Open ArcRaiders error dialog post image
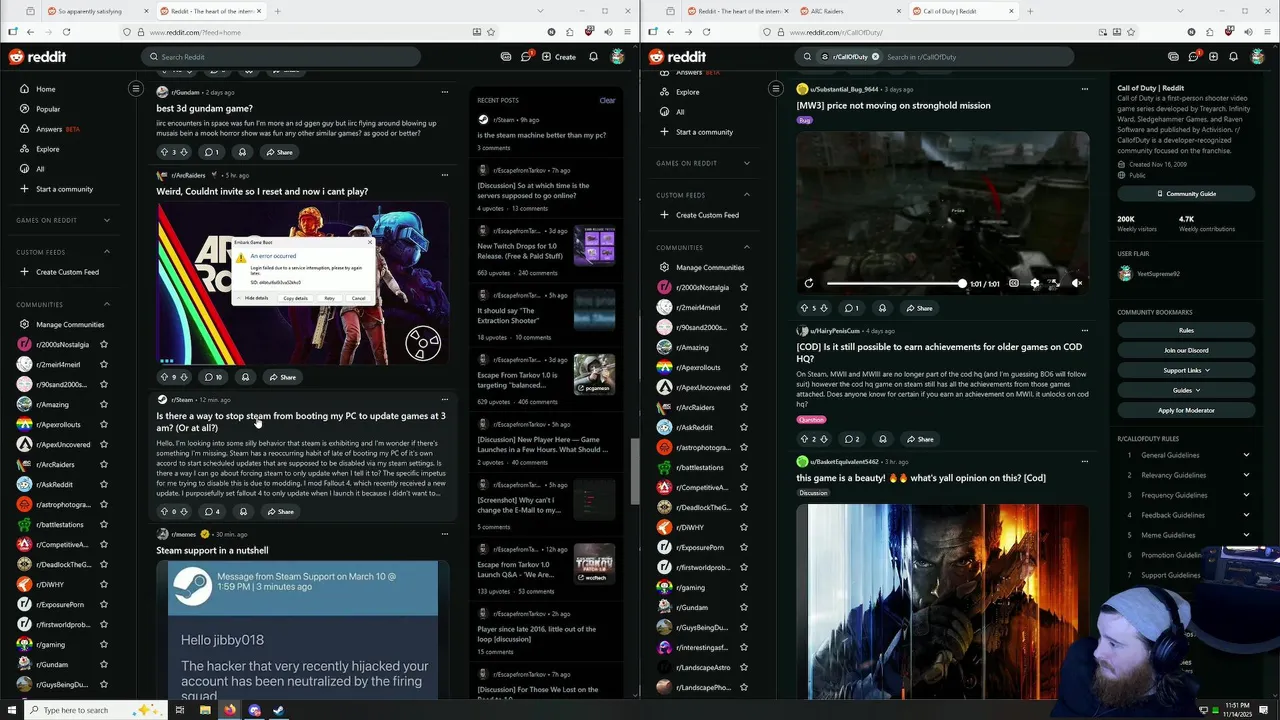 [302, 284]
